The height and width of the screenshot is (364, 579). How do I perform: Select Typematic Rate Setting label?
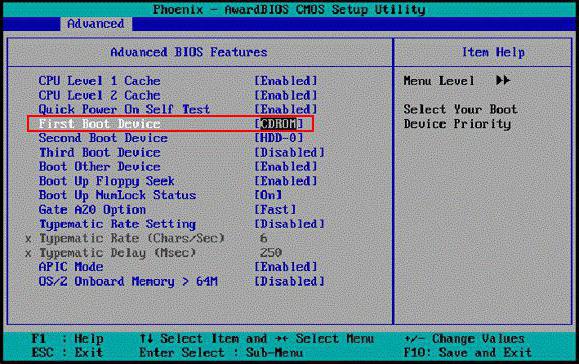click(x=117, y=224)
